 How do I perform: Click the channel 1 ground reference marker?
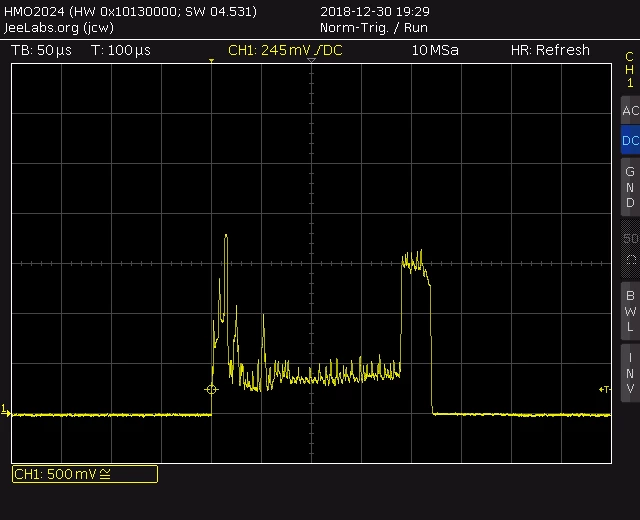(5, 410)
